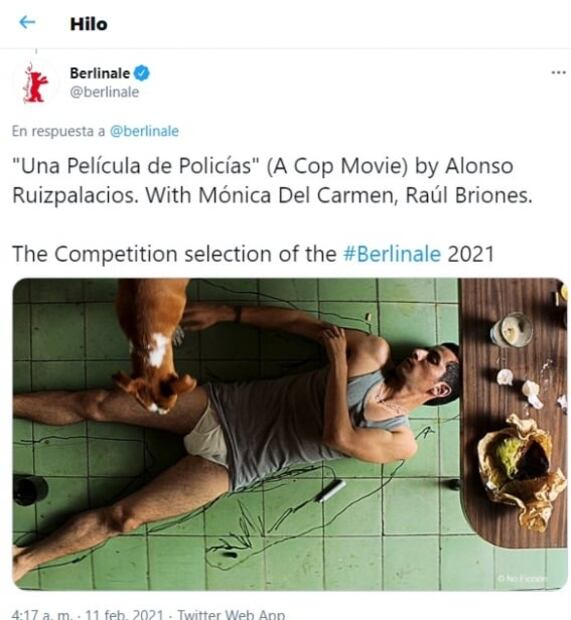
Task: Follow the @berlinale link in 'En respuesta a'
Action: coord(144,131)
